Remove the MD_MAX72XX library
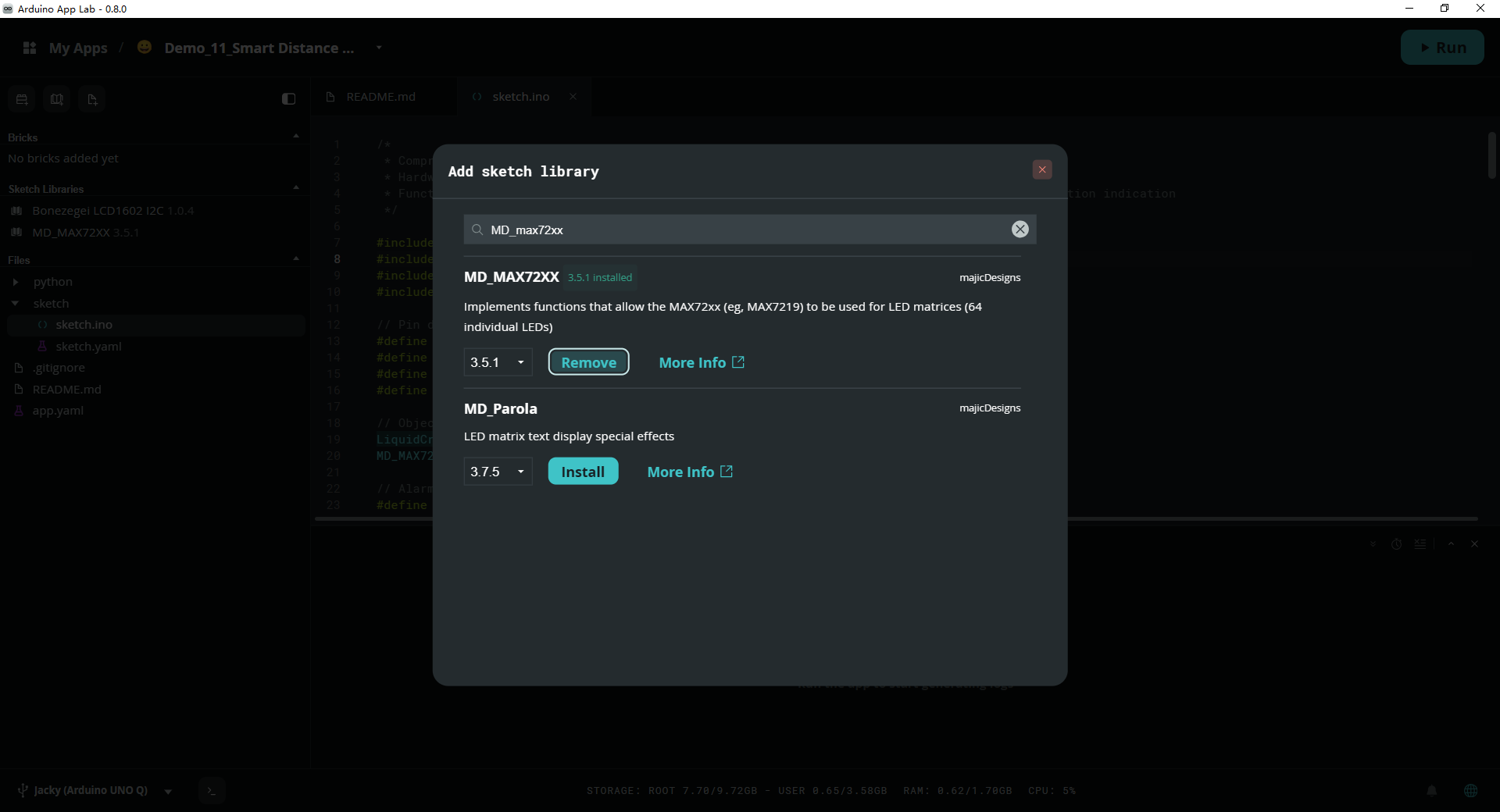 (588, 362)
